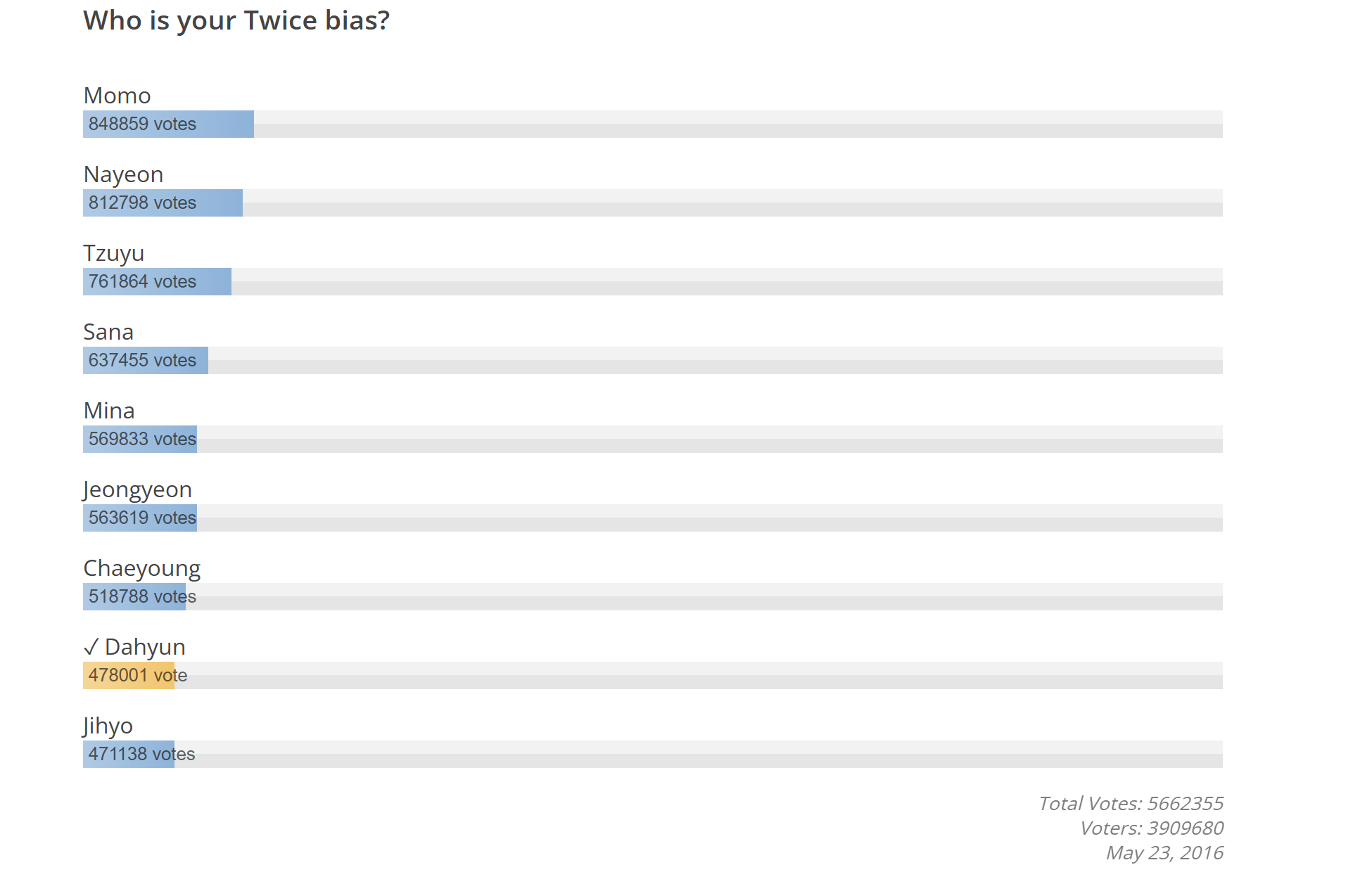The image size is (1372, 872).
Task: Click the Total Votes count text
Action: coord(1131,804)
